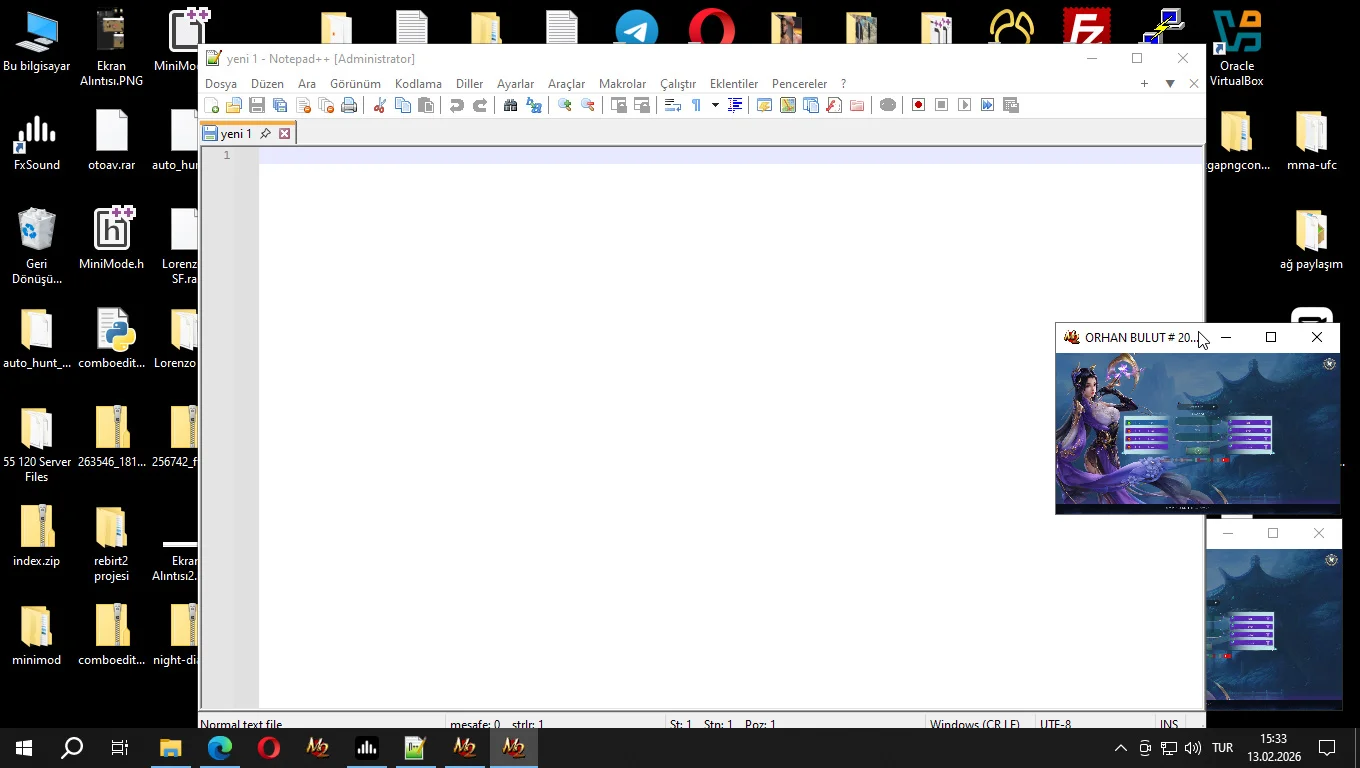1360x768 pixels.
Task: Click the INS mode in status bar
Action: pyautogui.click(x=1168, y=724)
